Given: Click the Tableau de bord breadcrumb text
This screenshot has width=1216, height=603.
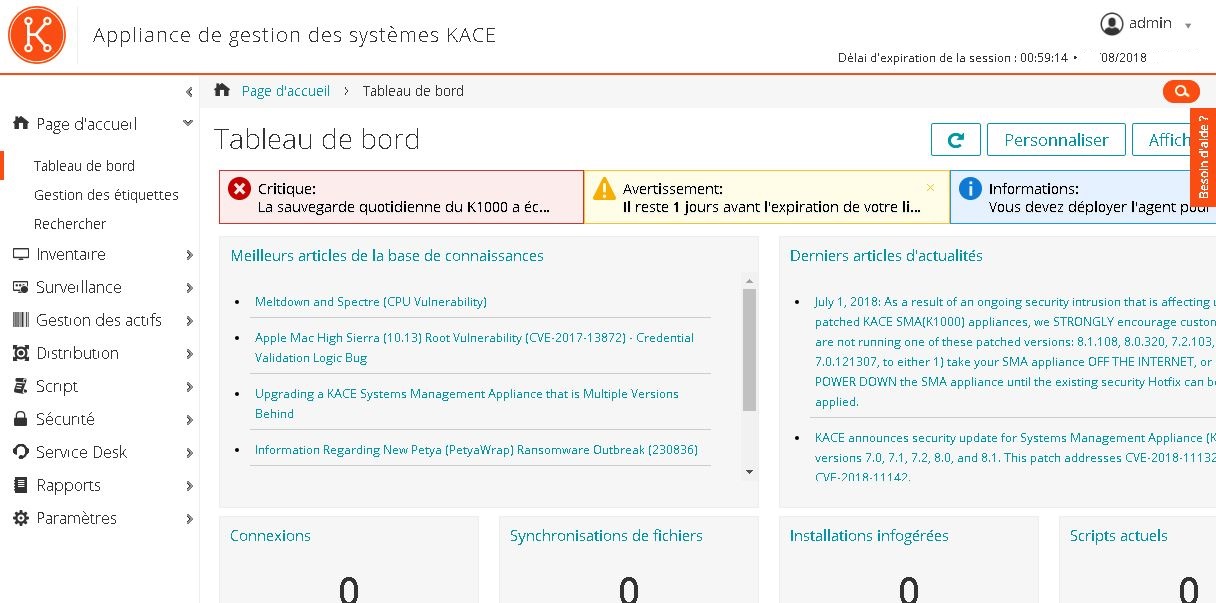Looking at the screenshot, I should pos(413,91).
